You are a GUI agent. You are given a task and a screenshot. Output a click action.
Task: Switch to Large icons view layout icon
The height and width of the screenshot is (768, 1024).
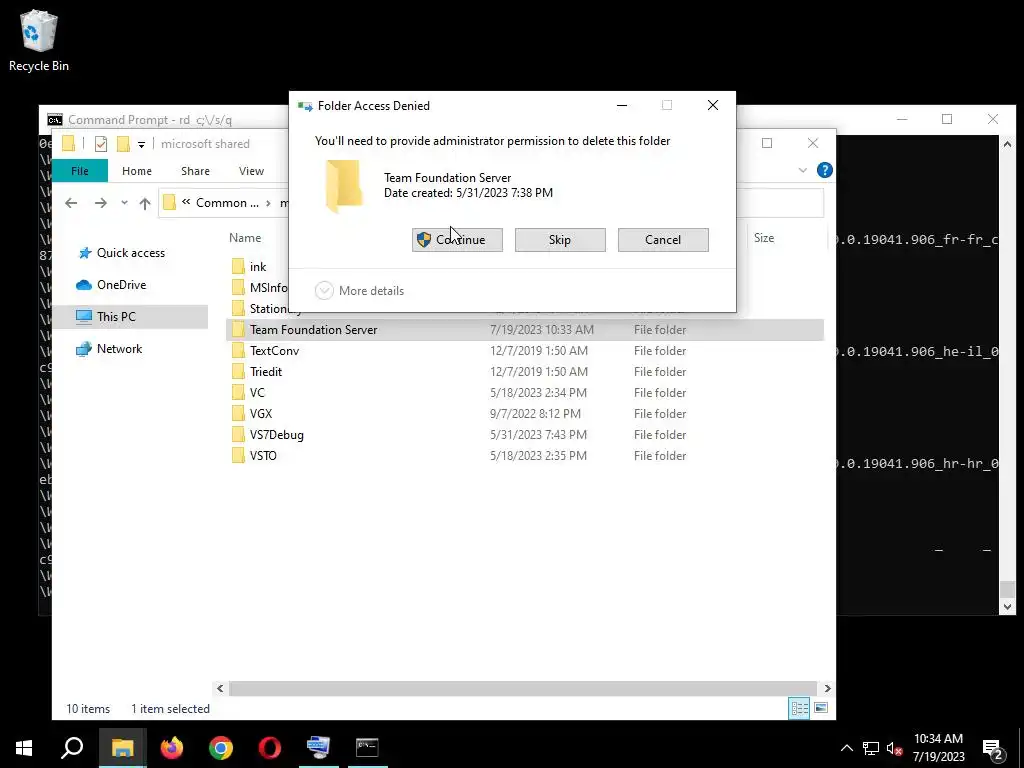[x=821, y=709]
